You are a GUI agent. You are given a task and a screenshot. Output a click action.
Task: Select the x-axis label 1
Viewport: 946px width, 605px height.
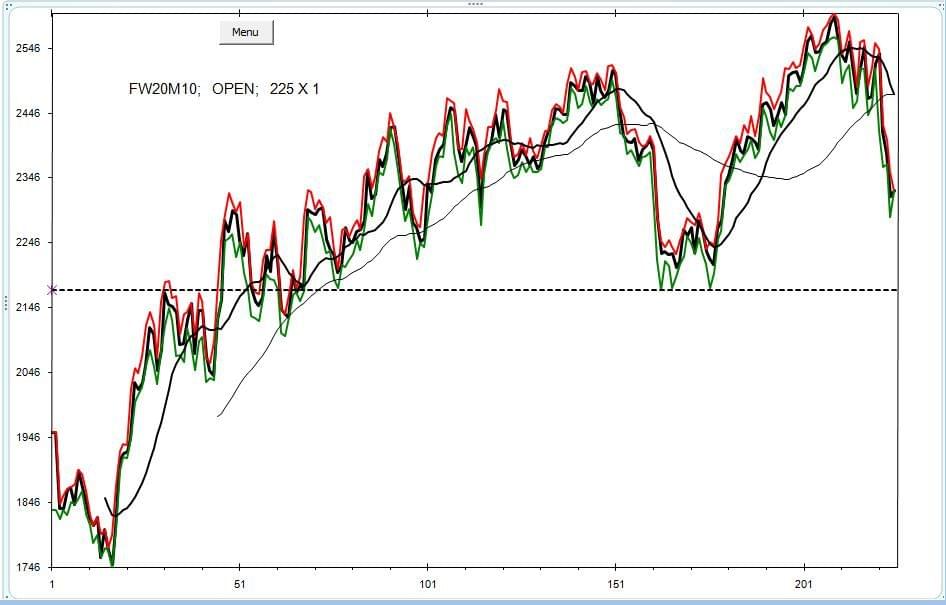tap(52, 584)
